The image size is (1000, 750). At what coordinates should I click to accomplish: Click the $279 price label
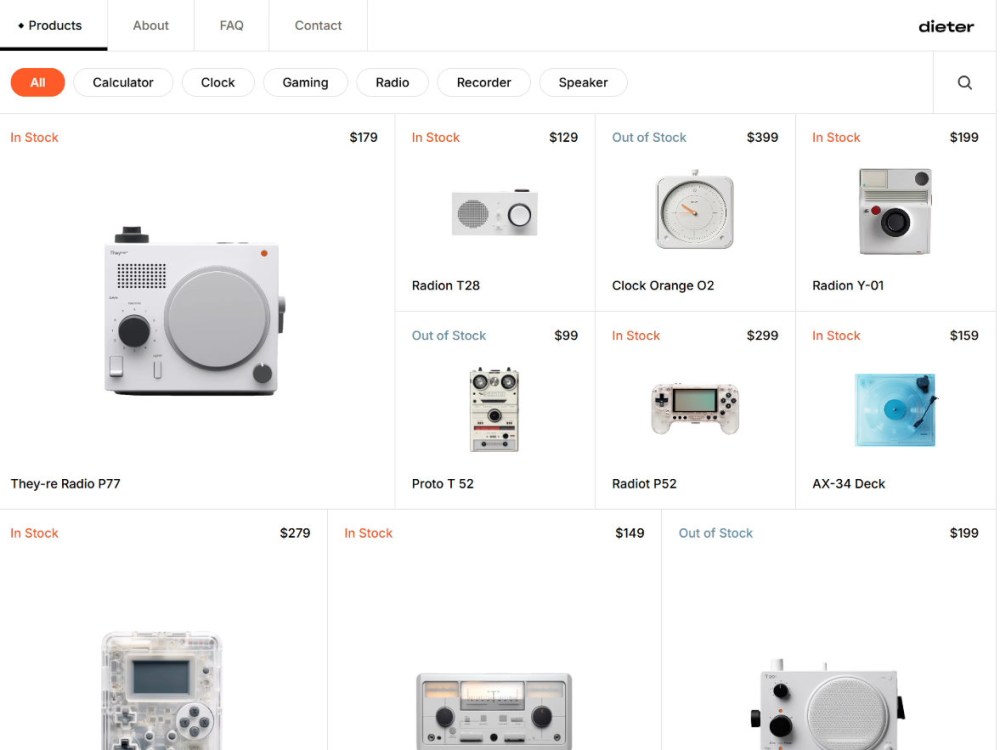click(x=295, y=533)
